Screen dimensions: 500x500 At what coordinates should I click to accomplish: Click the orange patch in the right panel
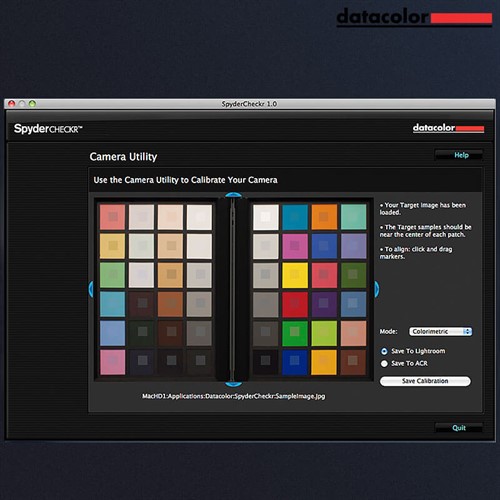(324, 217)
